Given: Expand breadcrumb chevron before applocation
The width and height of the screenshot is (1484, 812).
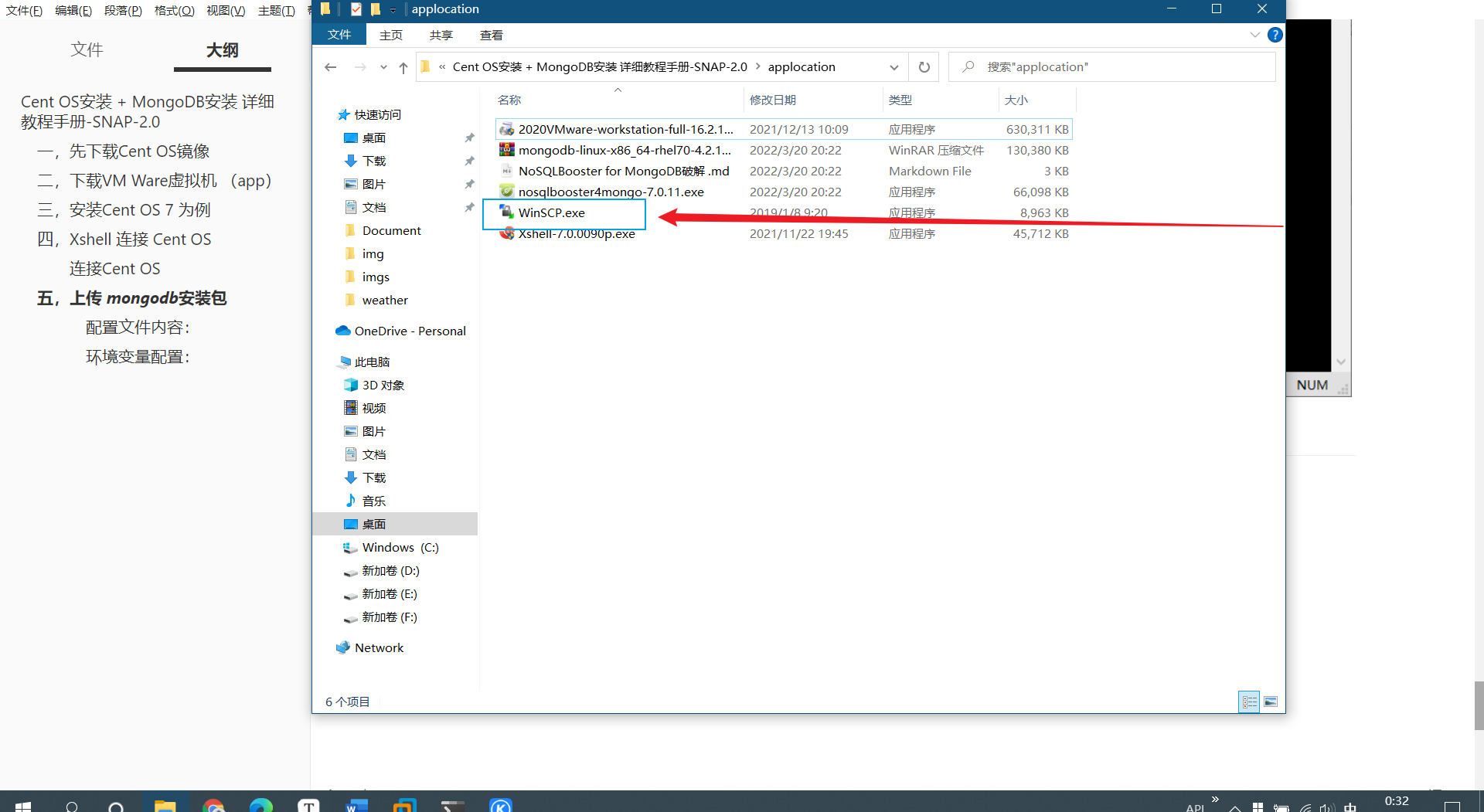Looking at the screenshot, I should pyautogui.click(x=757, y=66).
